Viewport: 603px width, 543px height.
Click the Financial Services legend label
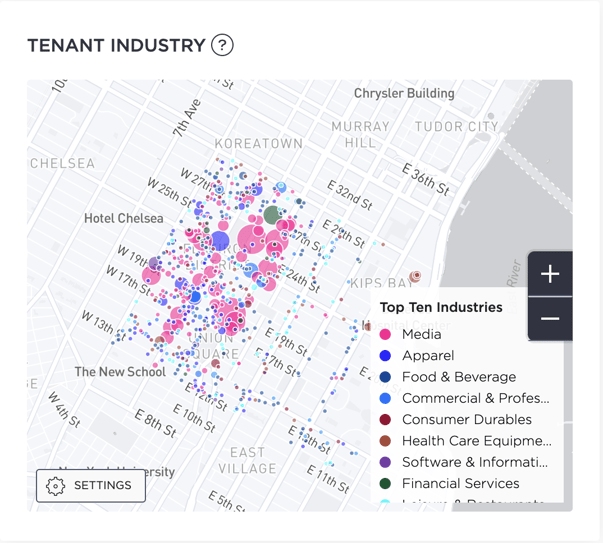461,483
